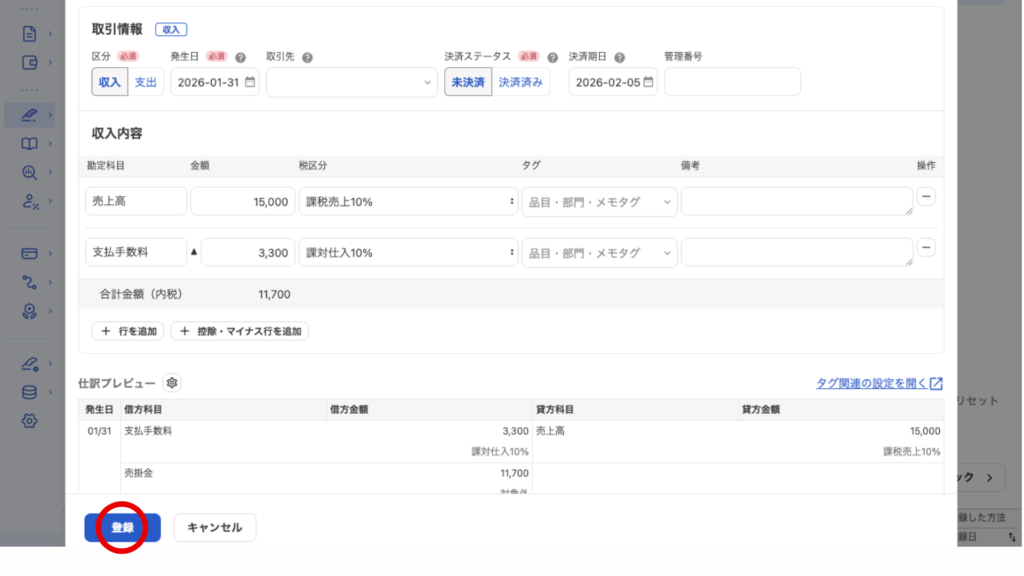Click the 管理番号 input field

[732, 82]
